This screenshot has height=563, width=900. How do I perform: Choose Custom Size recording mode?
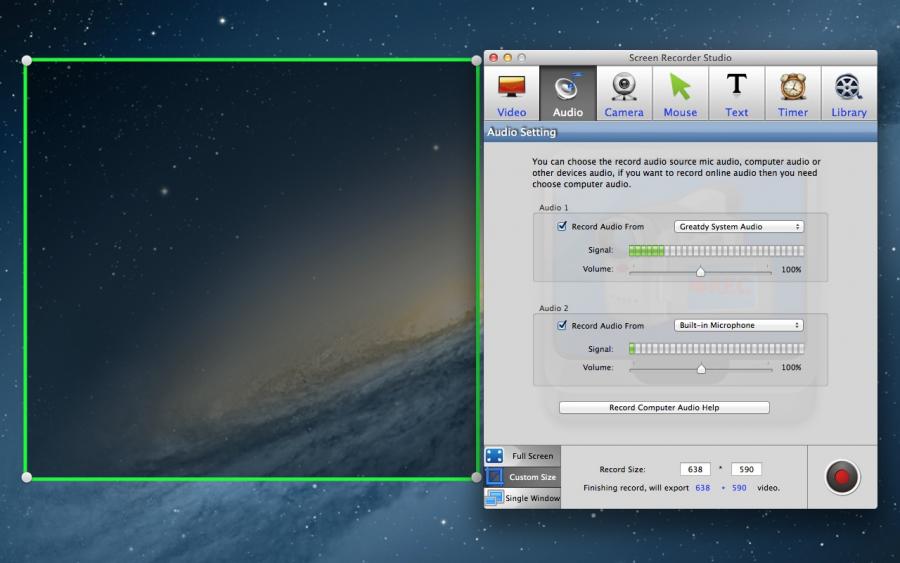pyautogui.click(x=522, y=477)
